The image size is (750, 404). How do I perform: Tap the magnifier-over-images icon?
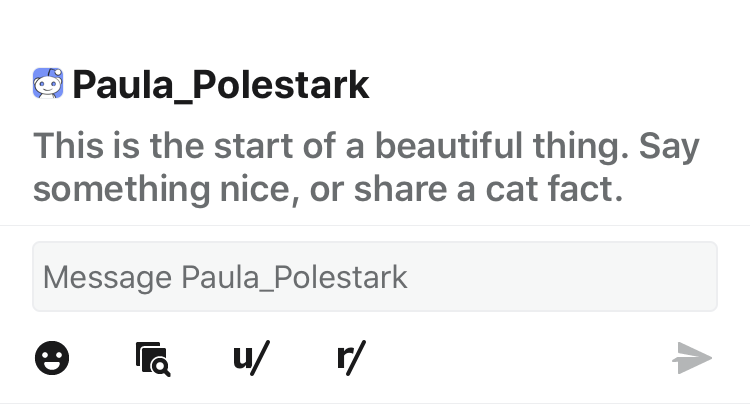[152, 357]
